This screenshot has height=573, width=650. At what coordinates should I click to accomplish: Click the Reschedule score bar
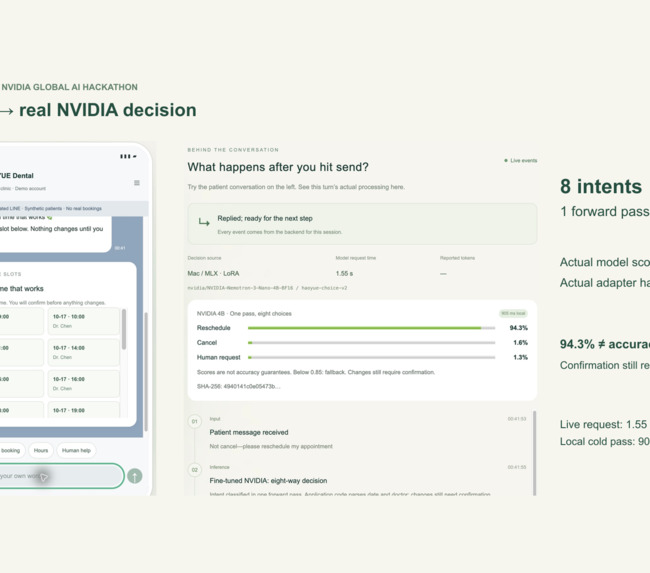coord(371,328)
